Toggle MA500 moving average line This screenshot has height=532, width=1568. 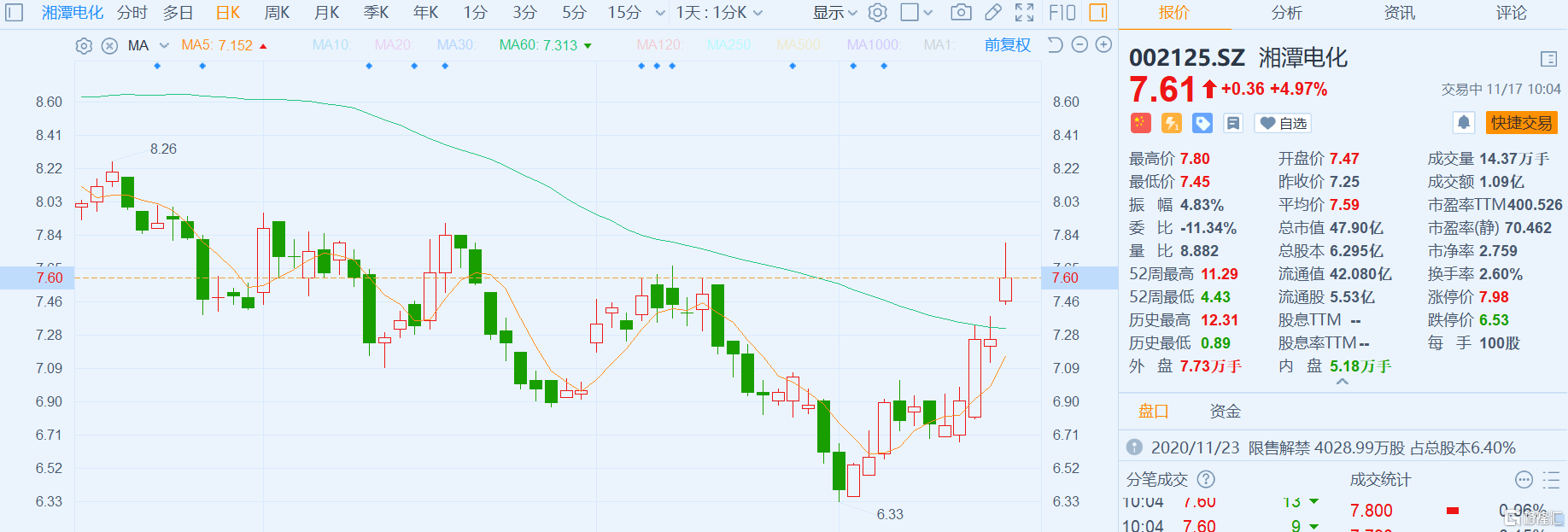[x=799, y=45]
